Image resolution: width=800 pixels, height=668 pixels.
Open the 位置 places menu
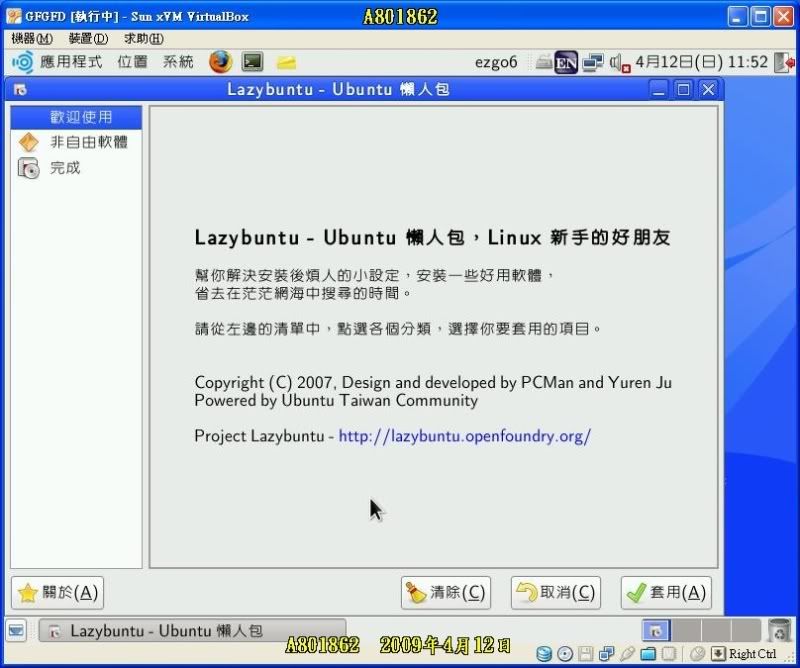pyautogui.click(x=133, y=62)
